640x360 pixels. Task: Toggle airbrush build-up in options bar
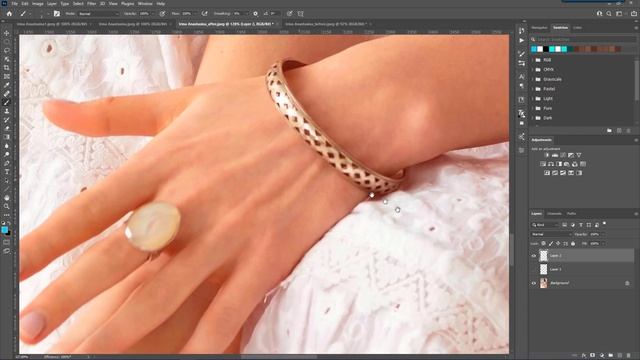tap(204, 13)
